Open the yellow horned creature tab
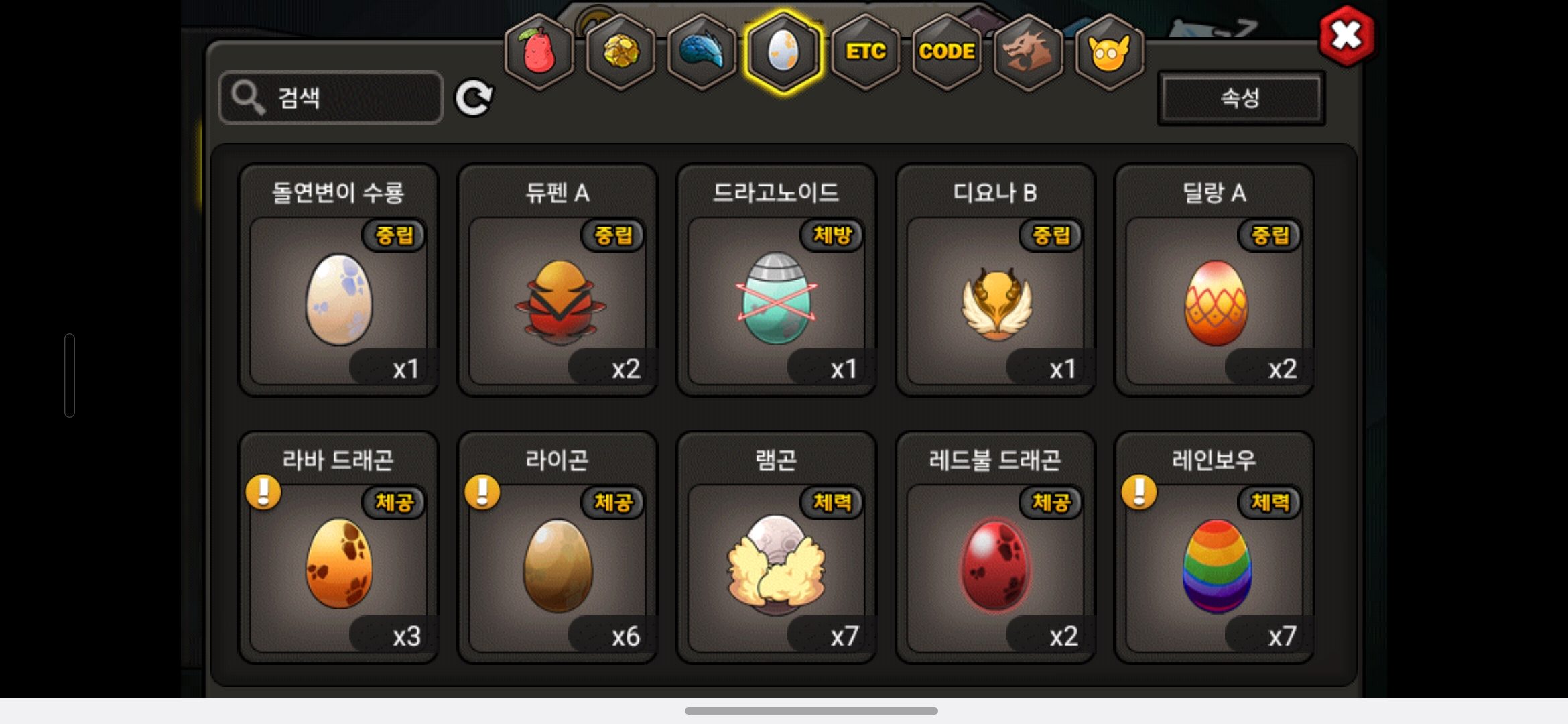The image size is (1568, 724). pyautogui.click(x=1110, y=52)
